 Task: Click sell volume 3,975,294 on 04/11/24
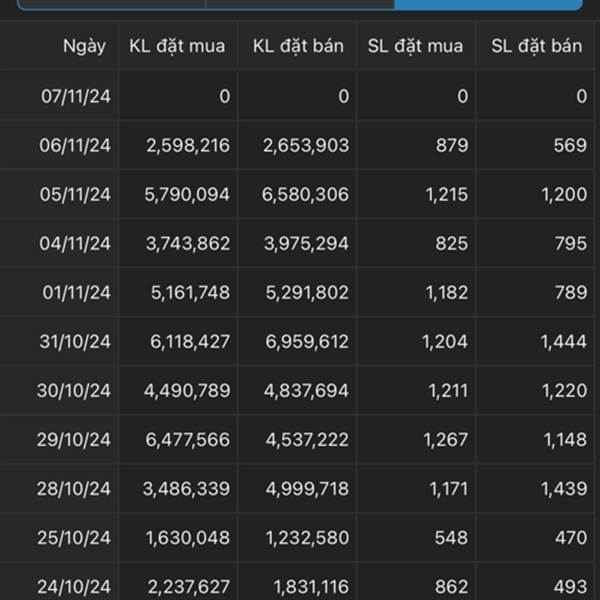point(306,243)
